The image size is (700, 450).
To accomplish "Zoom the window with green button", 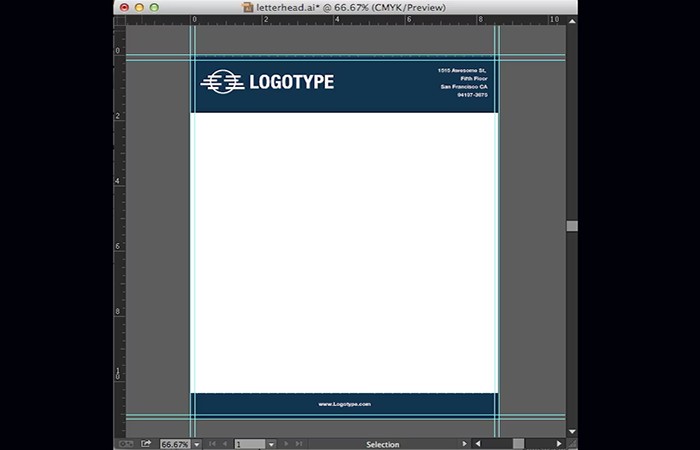I will click(x=154, y=7).
